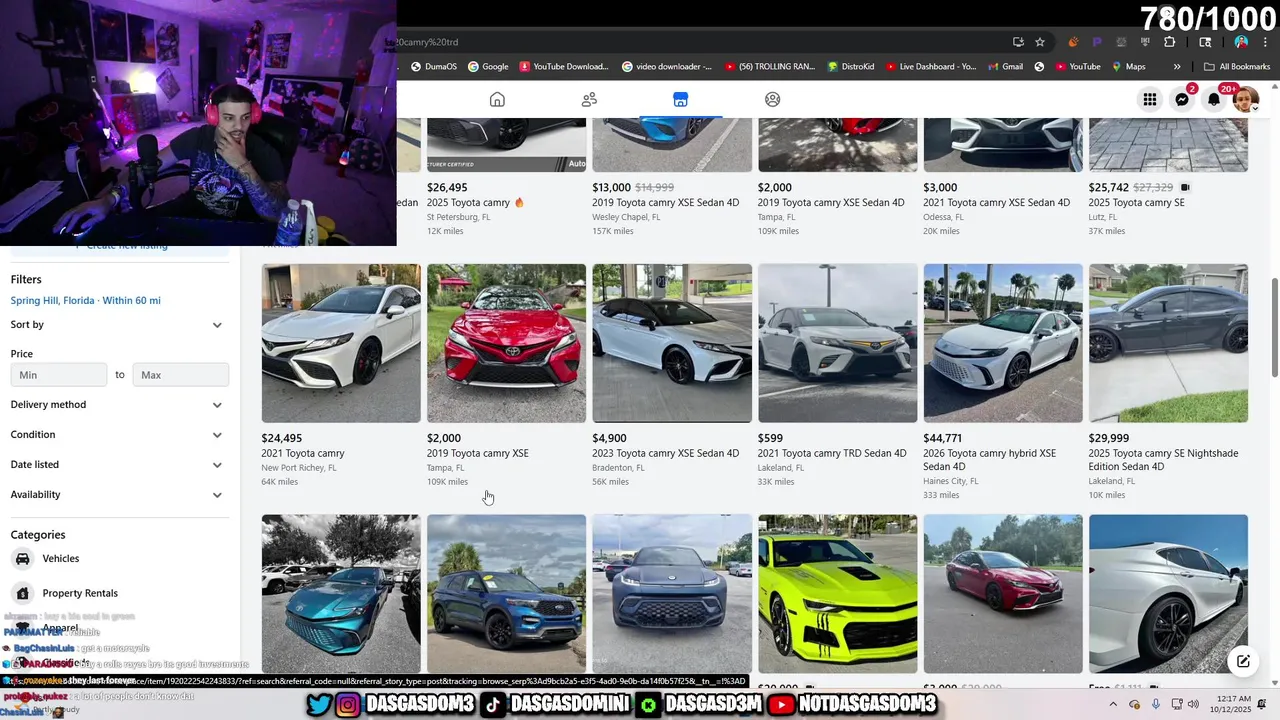The image size is (1280, 720).
Task: Click Property Rentals category label
Action: 80,593
